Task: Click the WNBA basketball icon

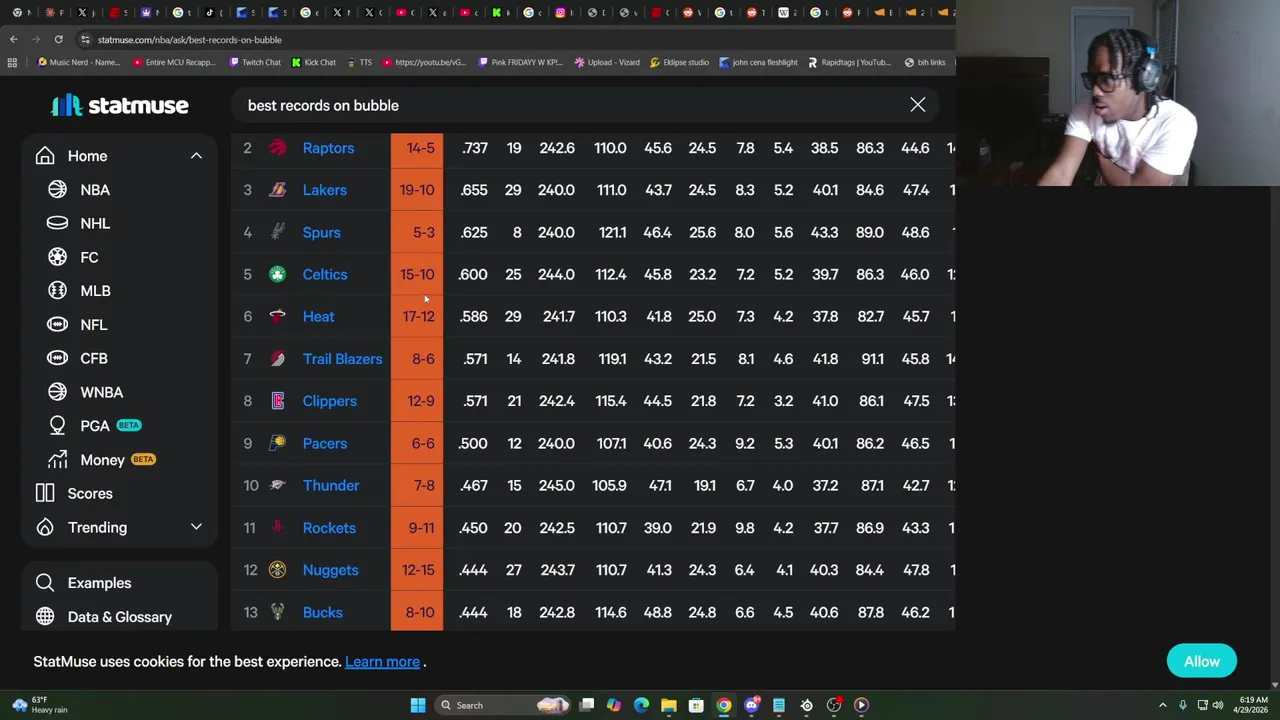Action: click(57, 392)
